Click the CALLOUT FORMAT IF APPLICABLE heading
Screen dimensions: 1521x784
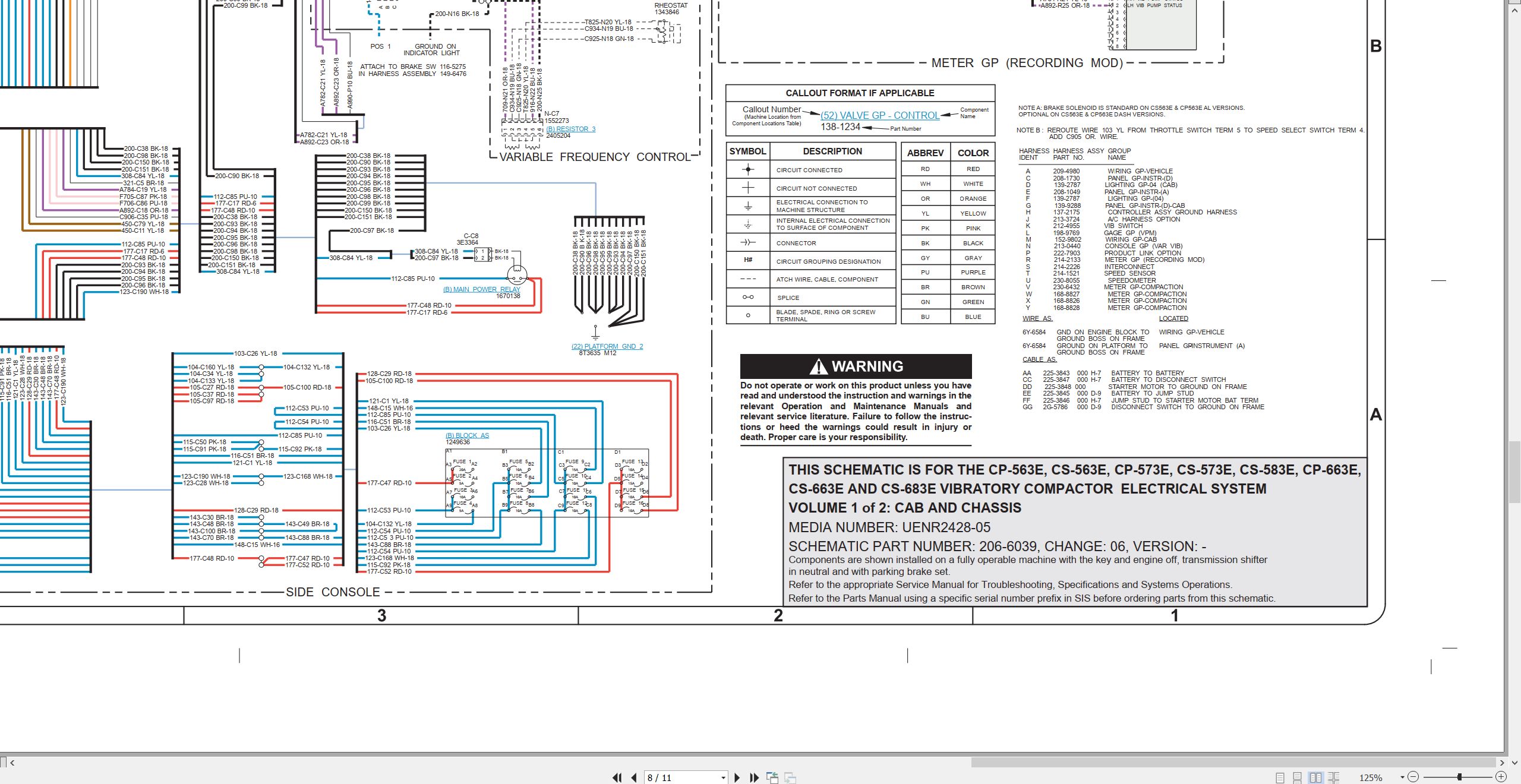860,93
